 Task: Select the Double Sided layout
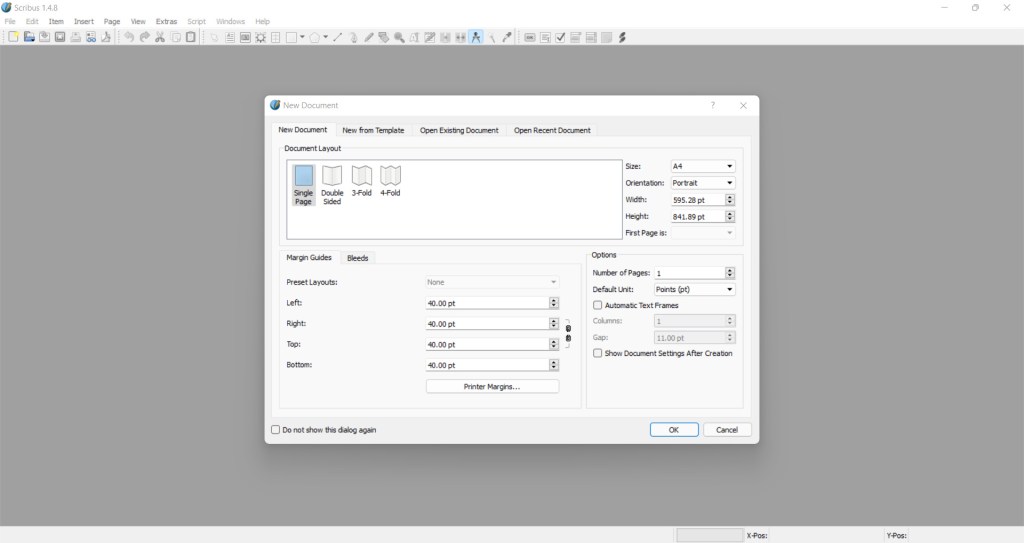pyautogui.click(x=332, y=185)
